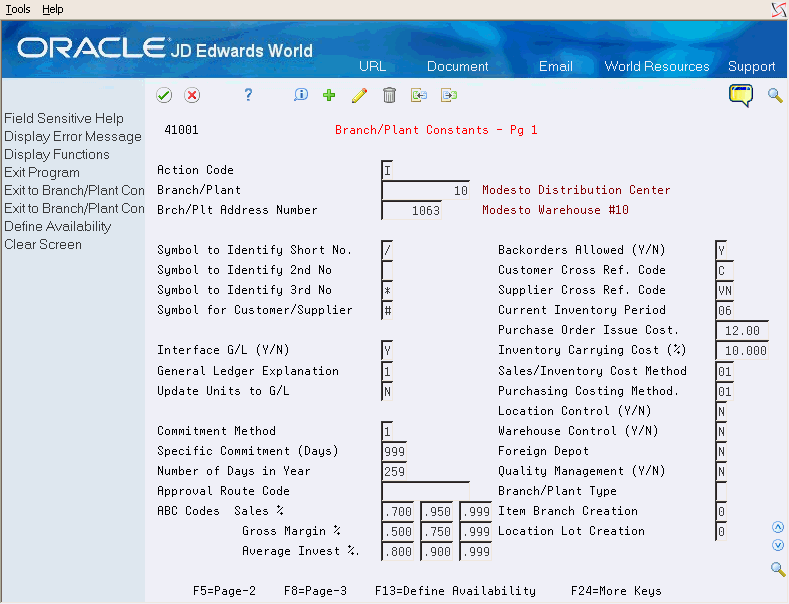Click the red X cancel icon
Viewport: 789px width, 604px height.
coord(192,95)
